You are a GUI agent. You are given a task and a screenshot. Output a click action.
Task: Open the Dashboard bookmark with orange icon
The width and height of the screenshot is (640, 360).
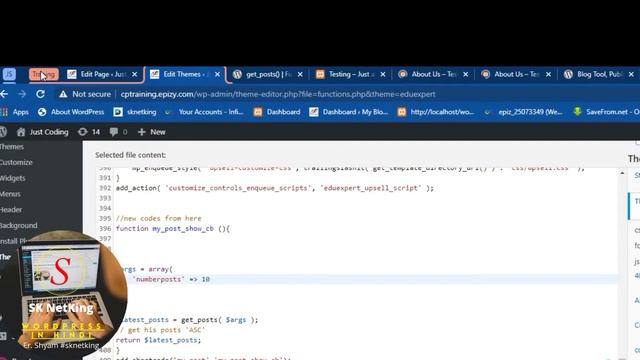click(277, 112)
